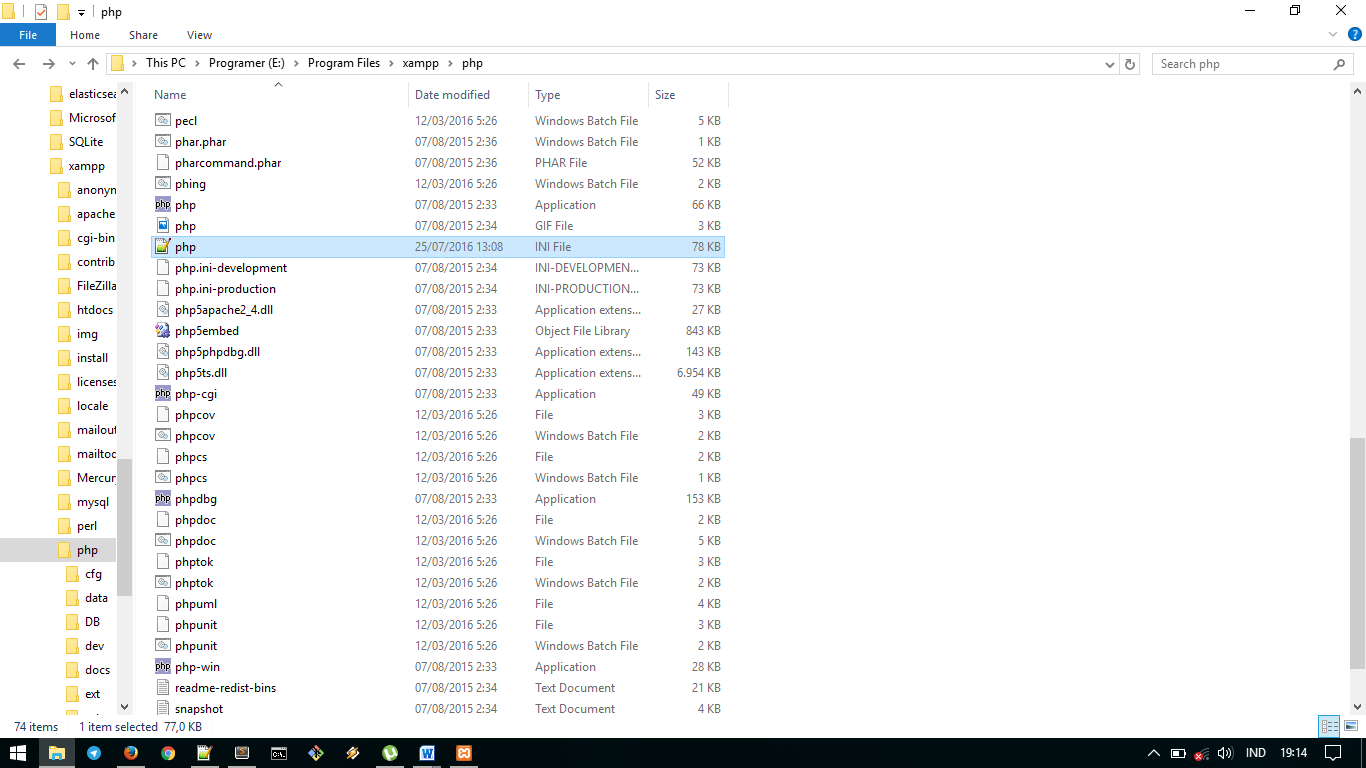The height and width of the screenshot is (768, 1366).
Task: Open Customize Quick Access Toolbar dropdown
Action: pos(81,13)
